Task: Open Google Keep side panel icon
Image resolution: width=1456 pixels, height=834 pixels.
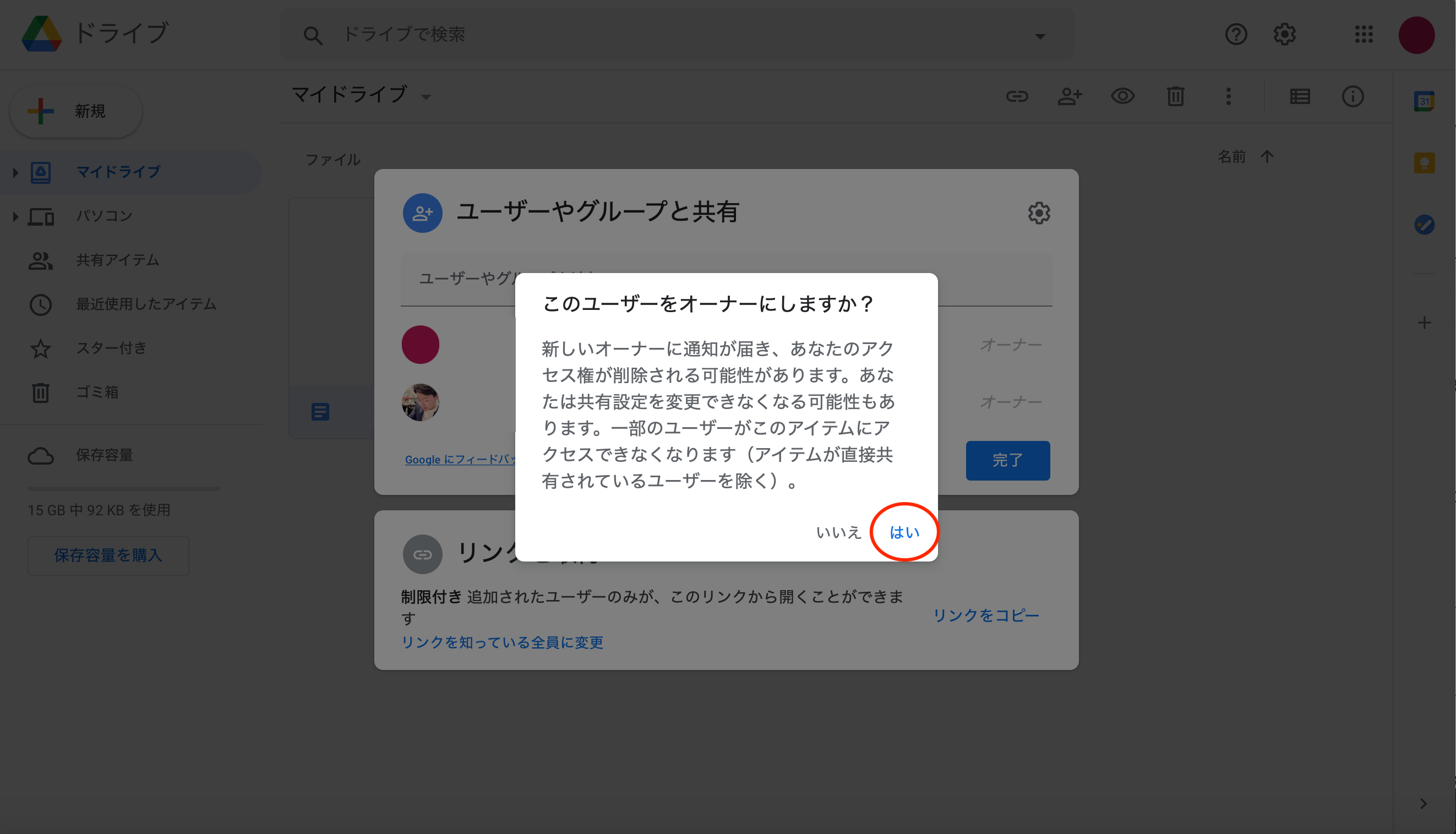Action: point(1424,163)
